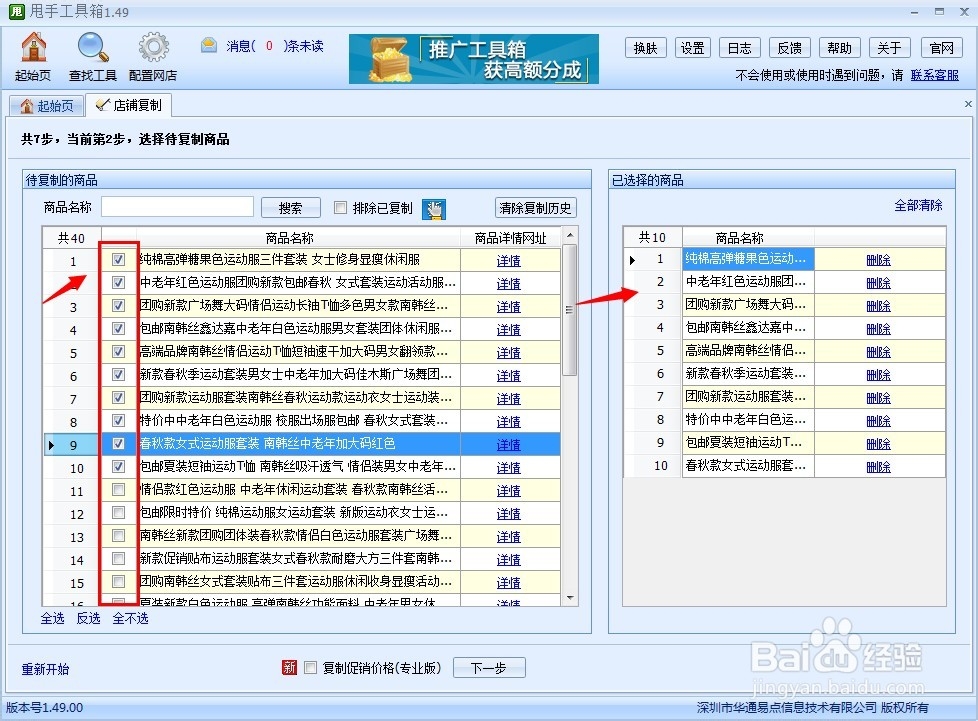The height and width of the screenshot is (721, 978).
Task: Open the 关于 button
Action: click(x=889, y=48)
